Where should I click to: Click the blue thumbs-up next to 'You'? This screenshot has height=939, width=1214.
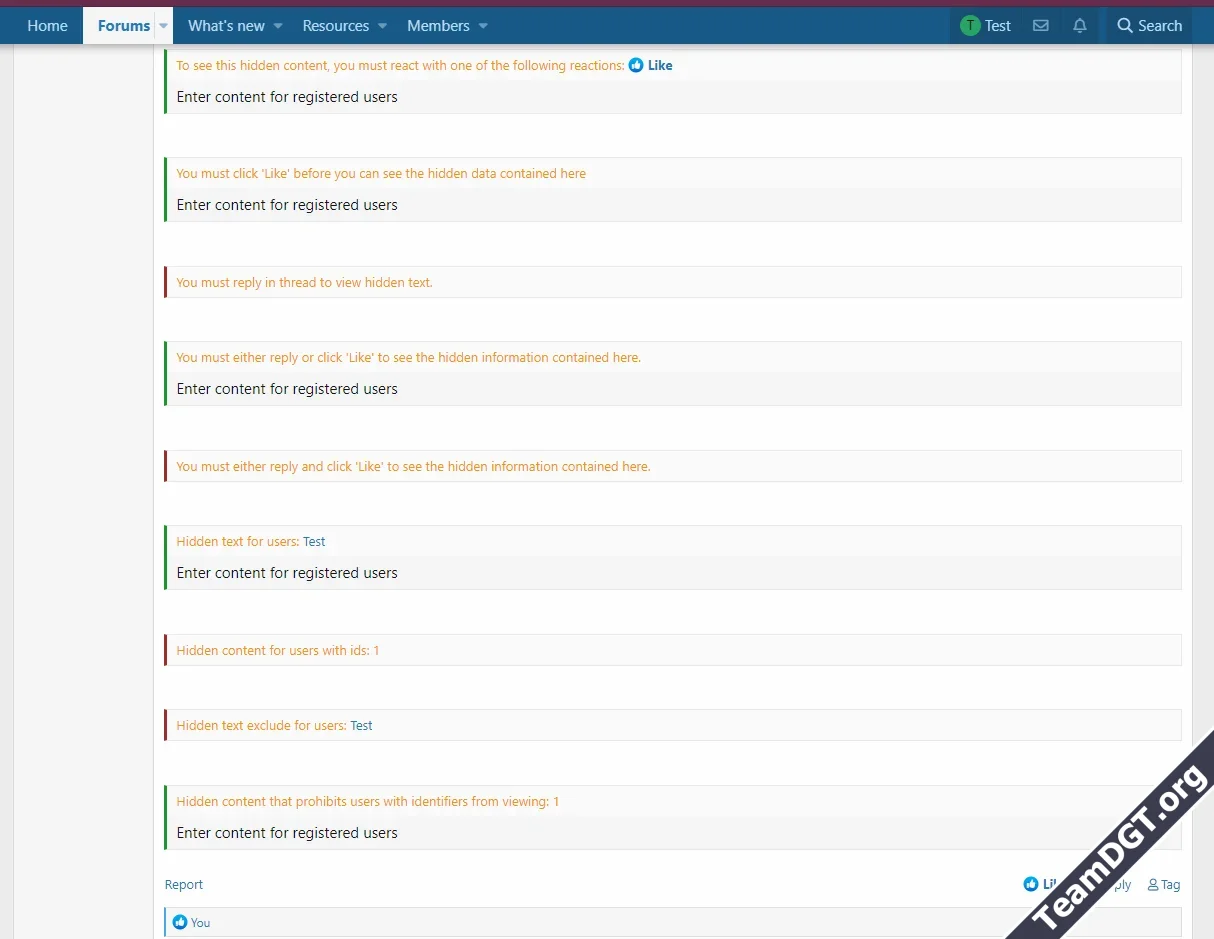pos(180,922)
